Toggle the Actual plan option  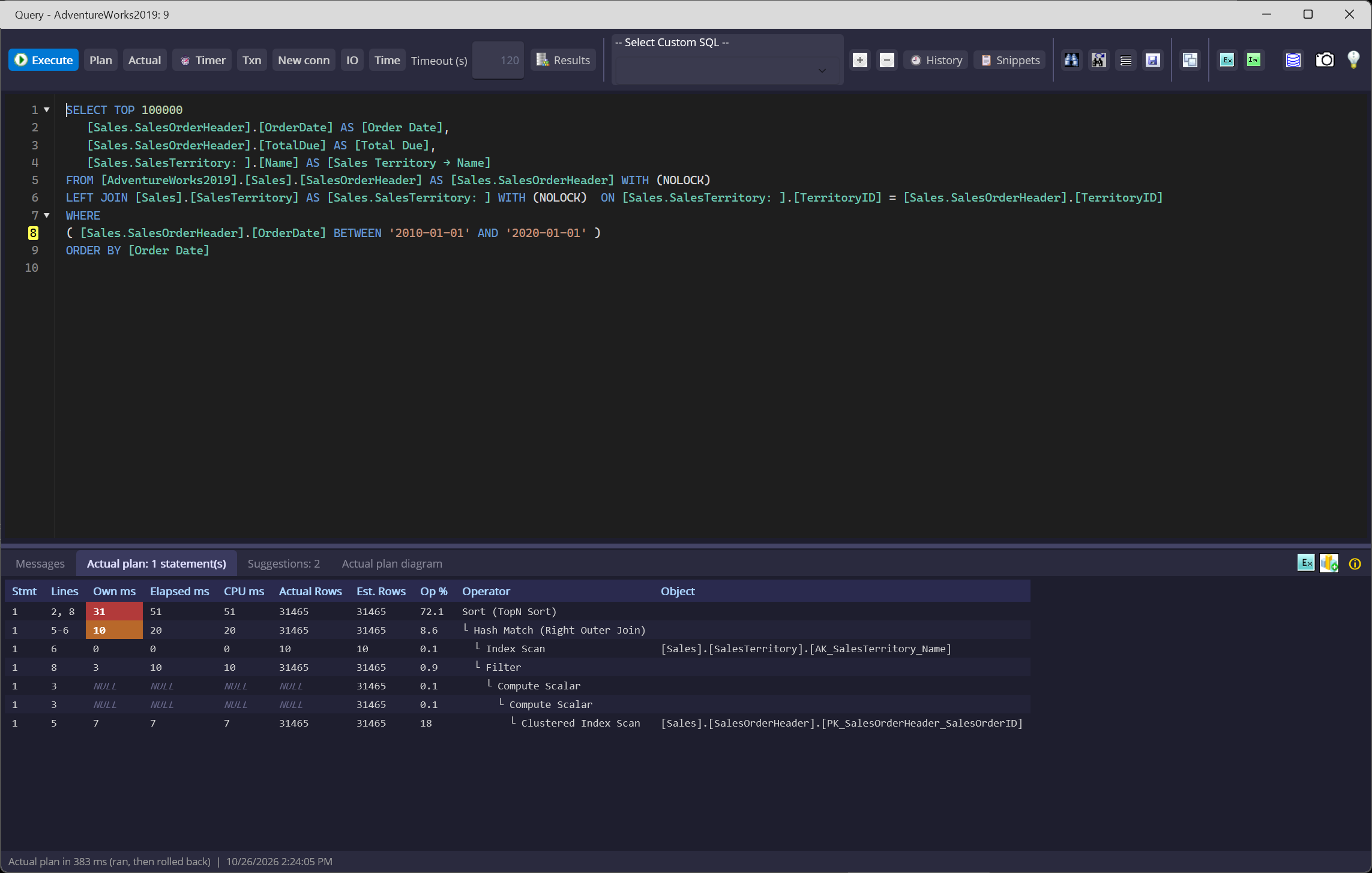click(145, 60)
